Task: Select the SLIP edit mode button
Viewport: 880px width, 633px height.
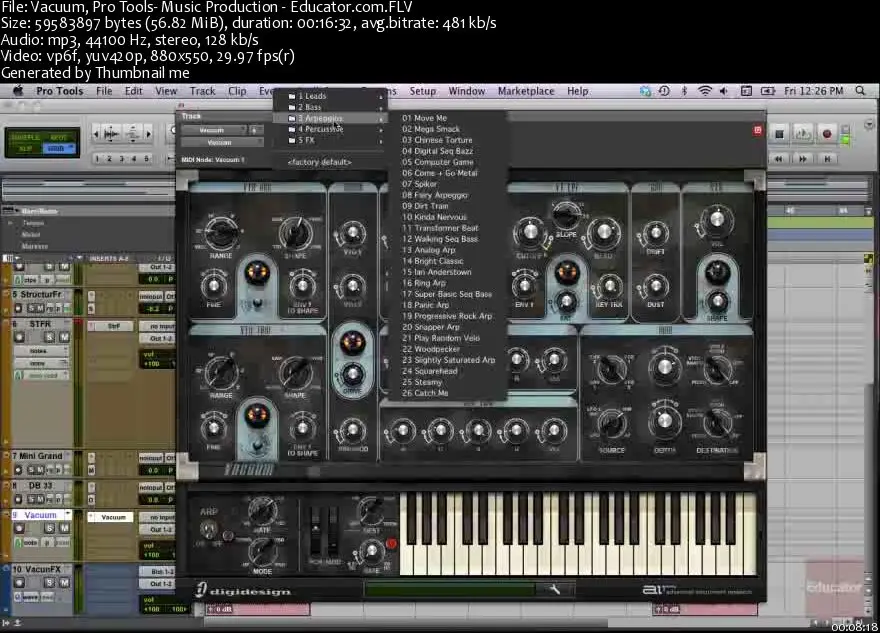Action: pos(26,148)
